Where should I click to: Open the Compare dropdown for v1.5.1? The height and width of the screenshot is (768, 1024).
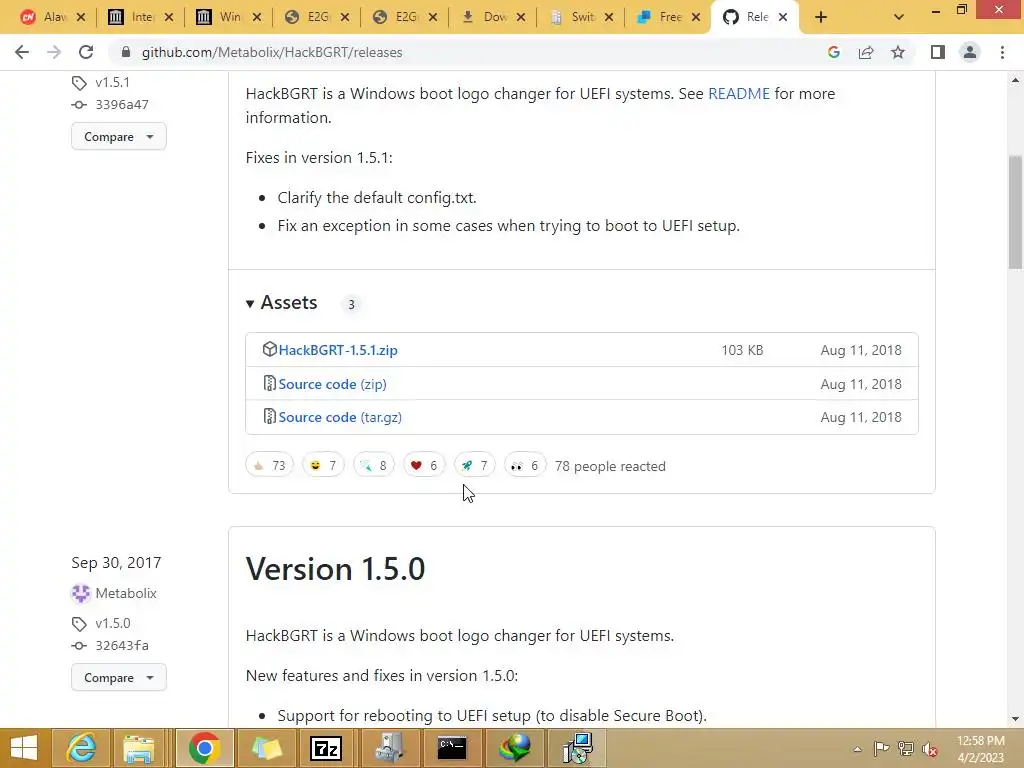(x=119, y=136)
